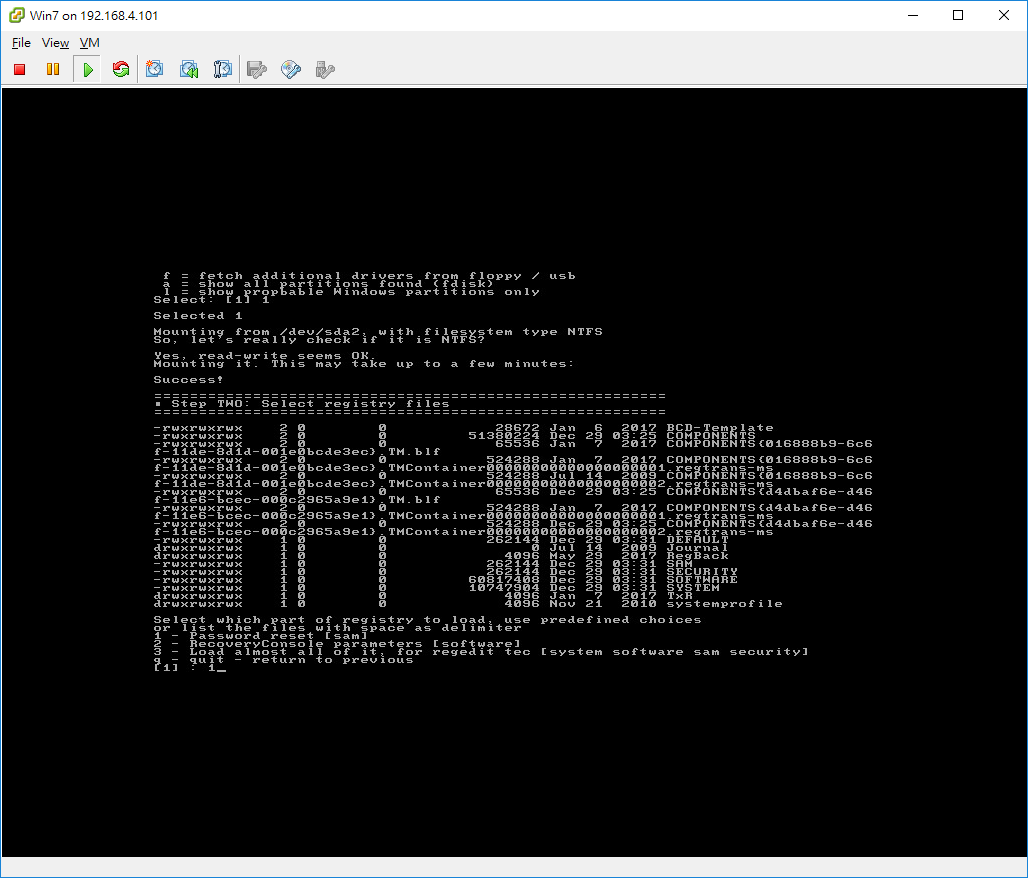Screen dimensions: 1028x878
Task: Click the floppy drive device icon
Action: tap(256, 69)
